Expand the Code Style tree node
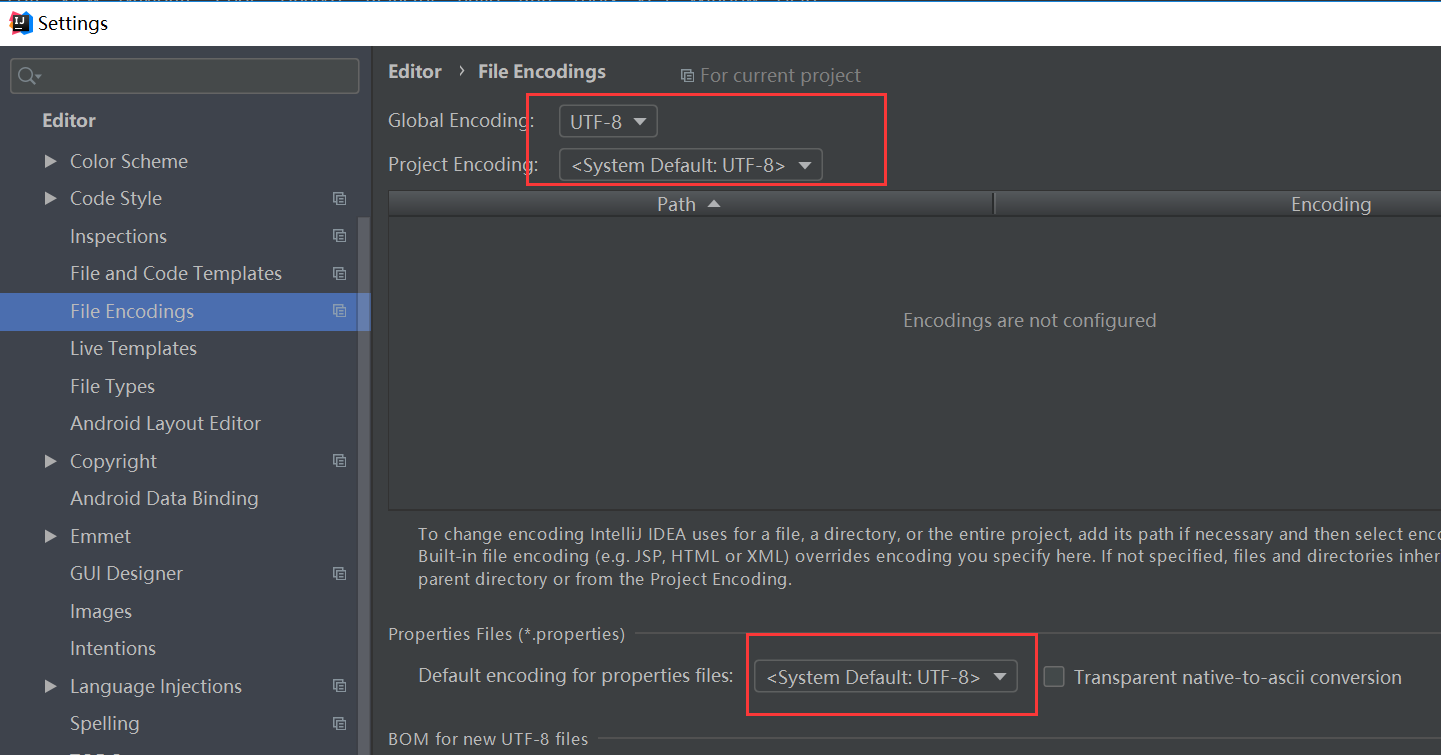Viewport: 1441px width, 755px height. pos(51,199)
